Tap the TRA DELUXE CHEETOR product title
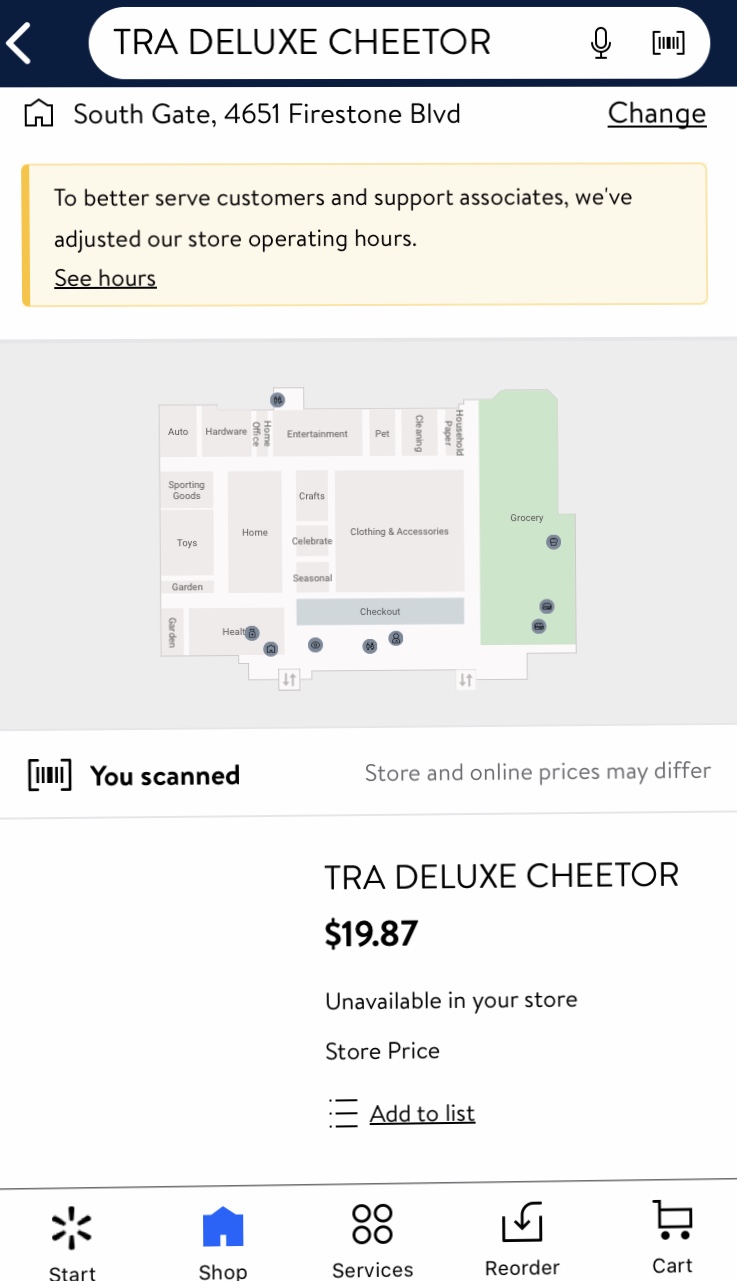The height and width of the screenshot is (1281, 737). point(501,875)
